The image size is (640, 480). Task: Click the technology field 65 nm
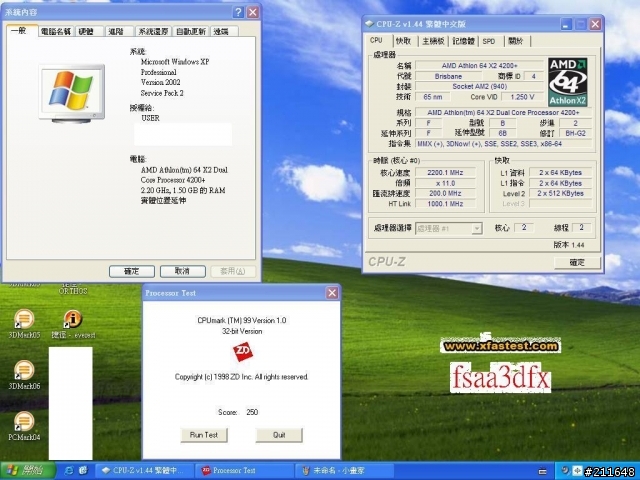click(x=433, y=97)
